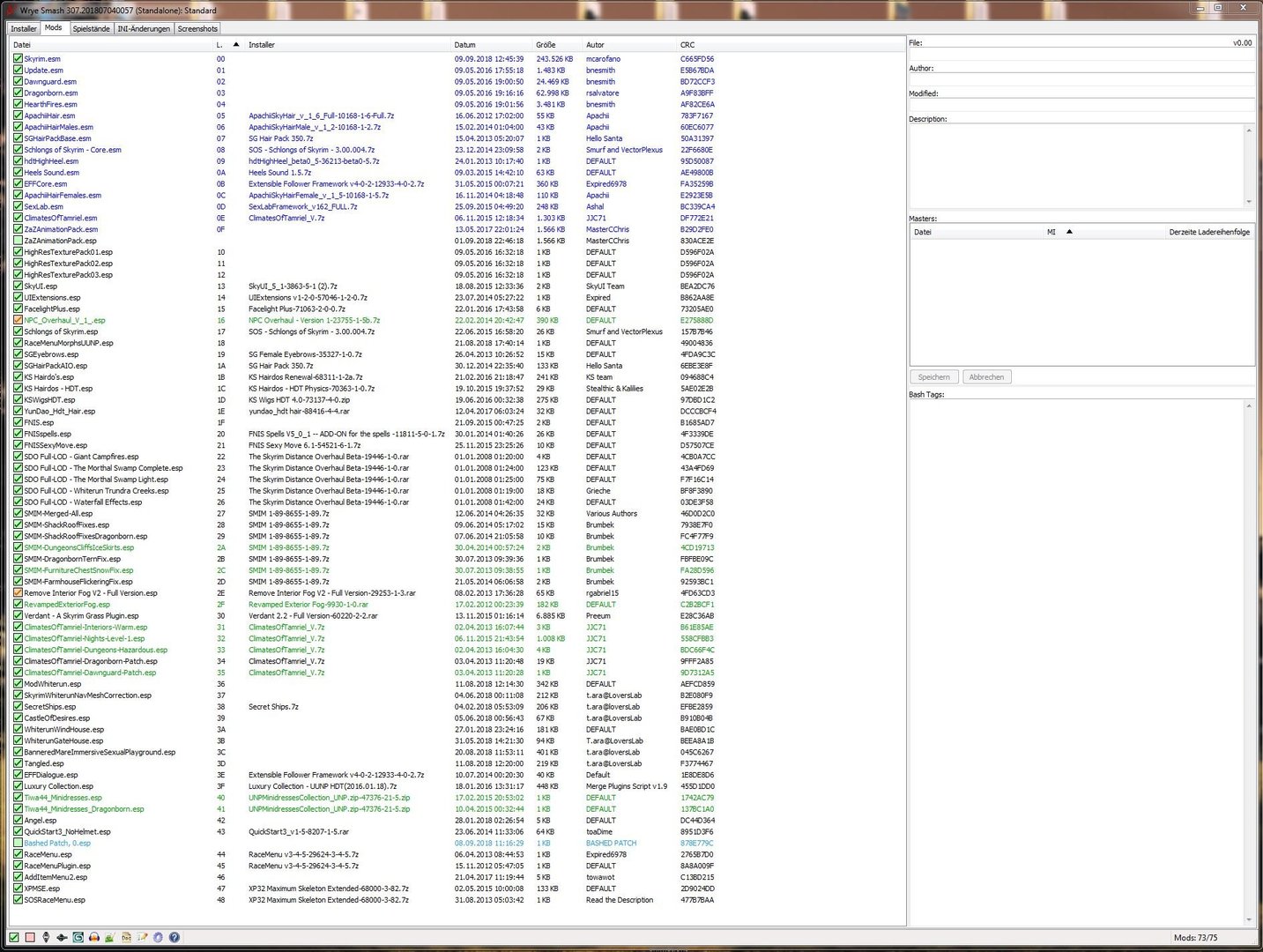Launch Audacity from the headphones icon
Image resolution: width=1263 pixels, height=952 pixels.
[93, 937]
